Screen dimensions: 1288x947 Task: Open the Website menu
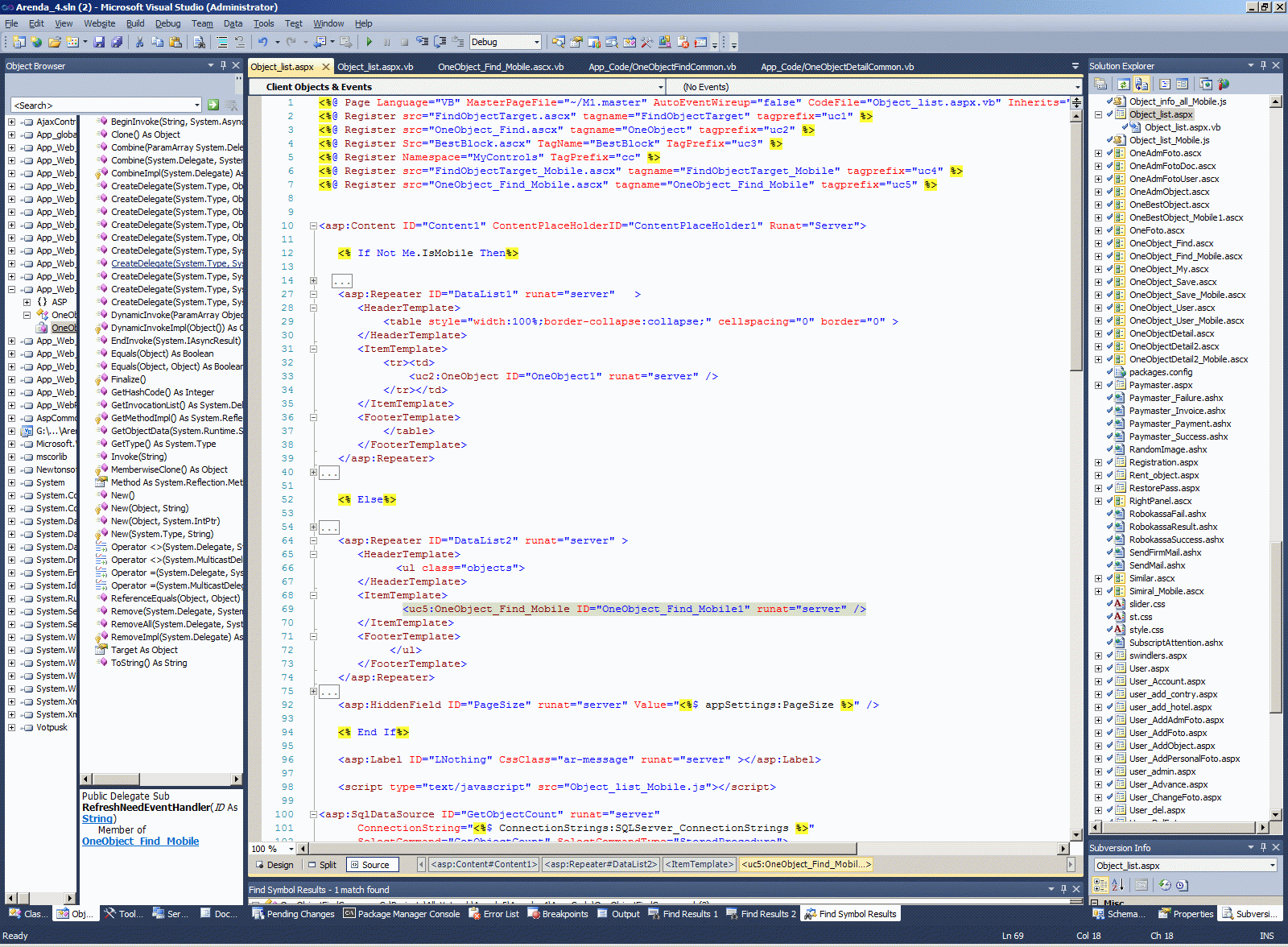[99, 23]
